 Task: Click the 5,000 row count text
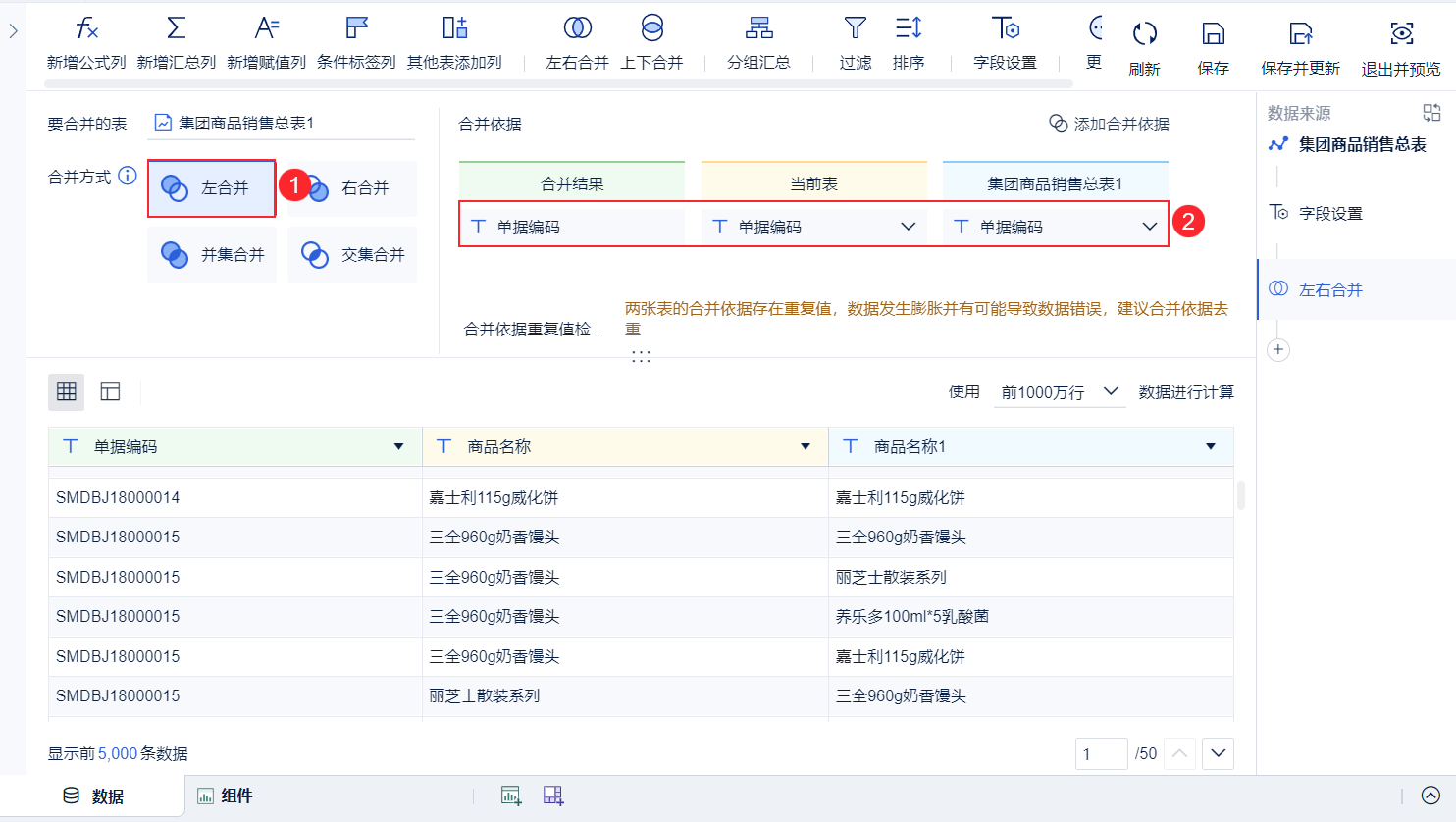coord(118,753)
